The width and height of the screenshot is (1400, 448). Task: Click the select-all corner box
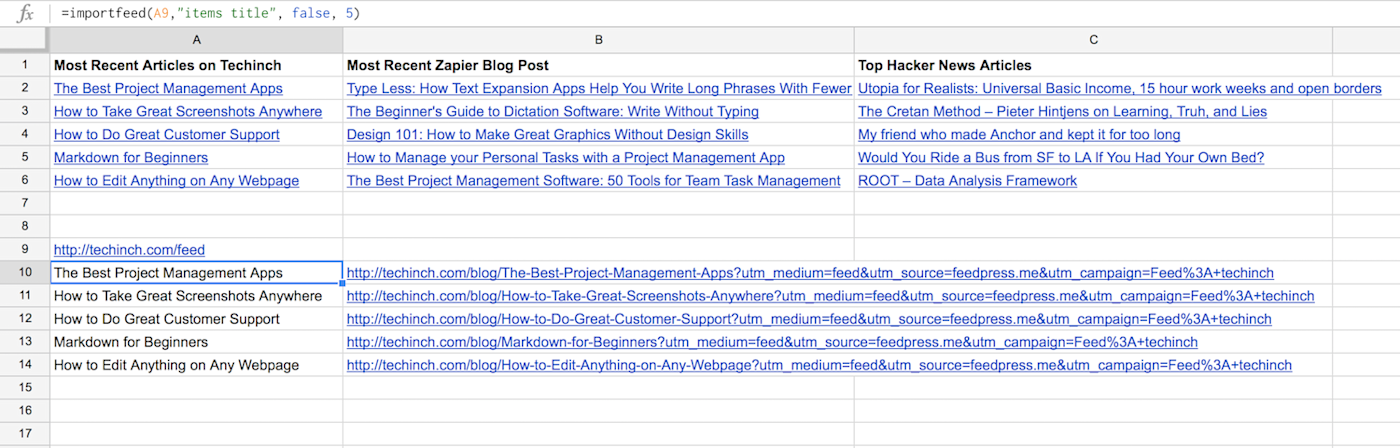(x=25, y=40)
